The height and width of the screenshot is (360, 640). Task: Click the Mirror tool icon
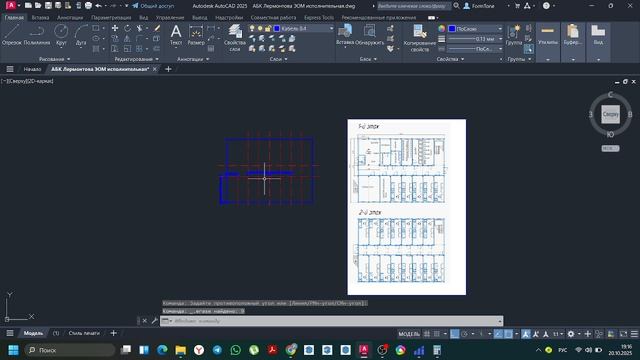pyautogui.click(x=127, y=38)
